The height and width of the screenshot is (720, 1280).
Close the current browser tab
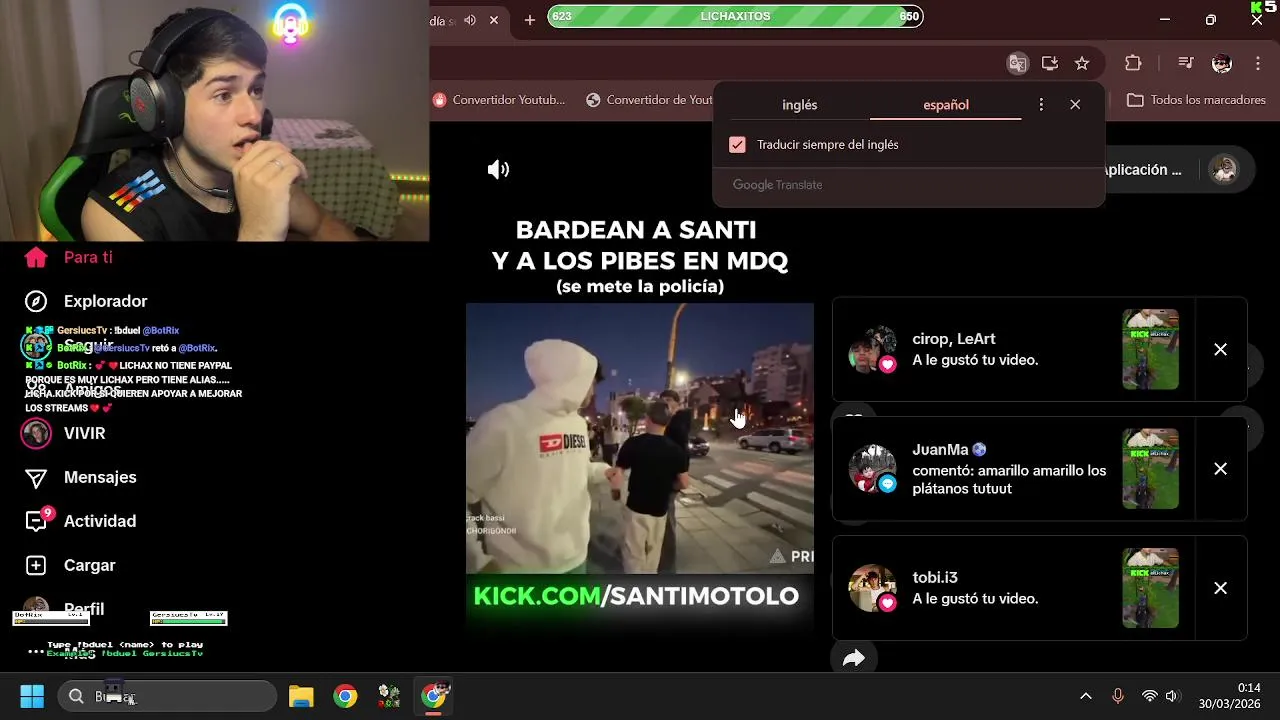[x=493, y=20]
